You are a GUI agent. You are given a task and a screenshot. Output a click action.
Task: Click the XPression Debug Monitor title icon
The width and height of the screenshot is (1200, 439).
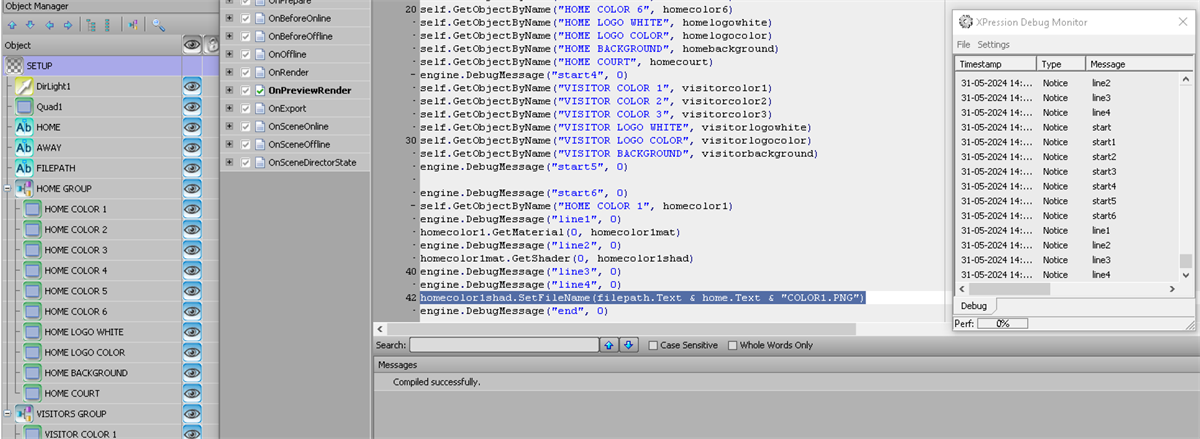pos(965,22)
